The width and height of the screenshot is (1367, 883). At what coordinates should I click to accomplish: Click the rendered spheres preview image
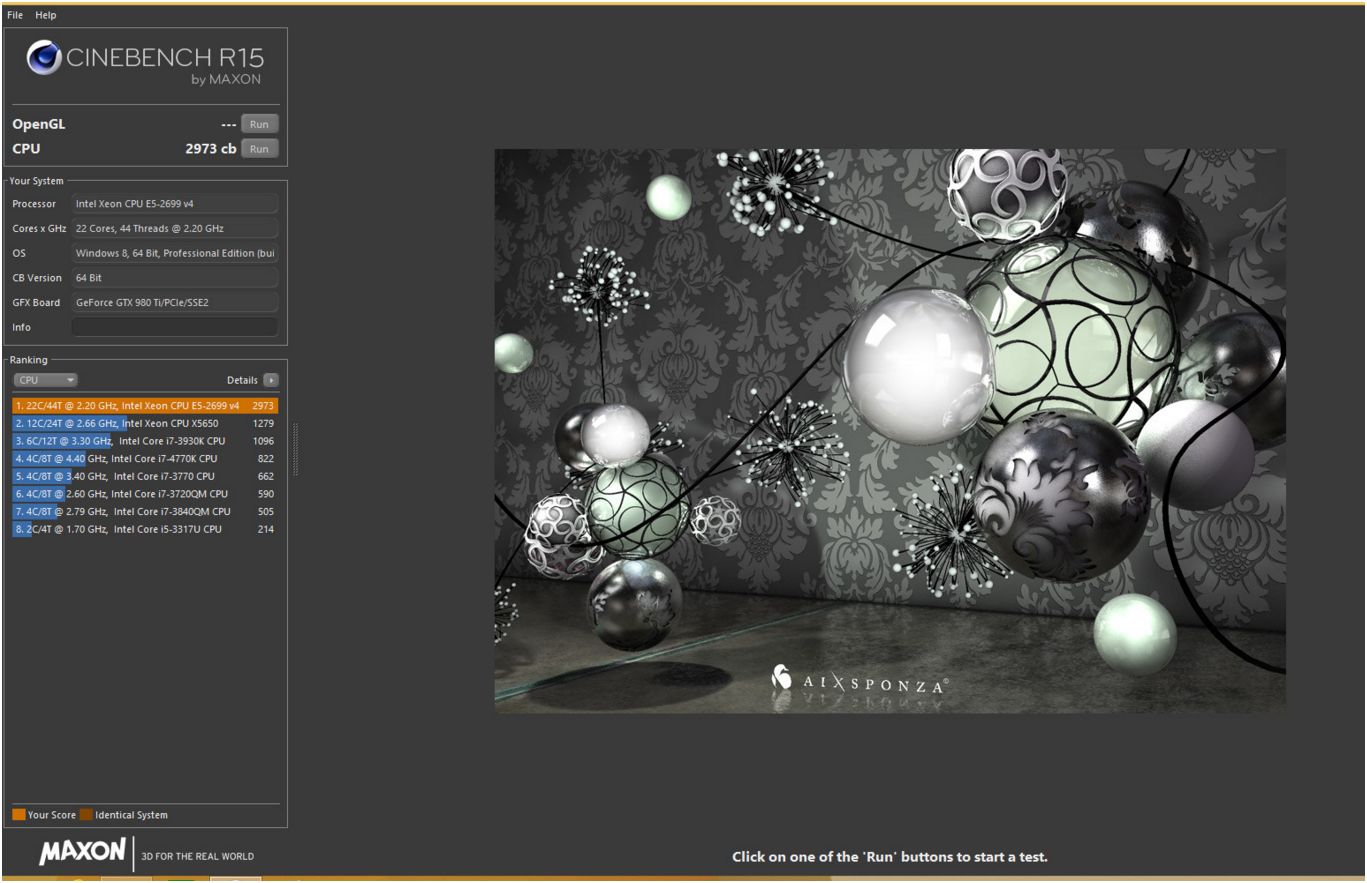[x=890, y=430]
